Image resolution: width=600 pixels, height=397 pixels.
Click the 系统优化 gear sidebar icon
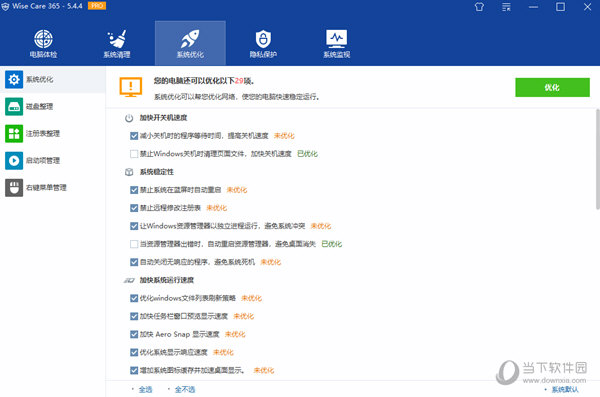click(14, 79)
